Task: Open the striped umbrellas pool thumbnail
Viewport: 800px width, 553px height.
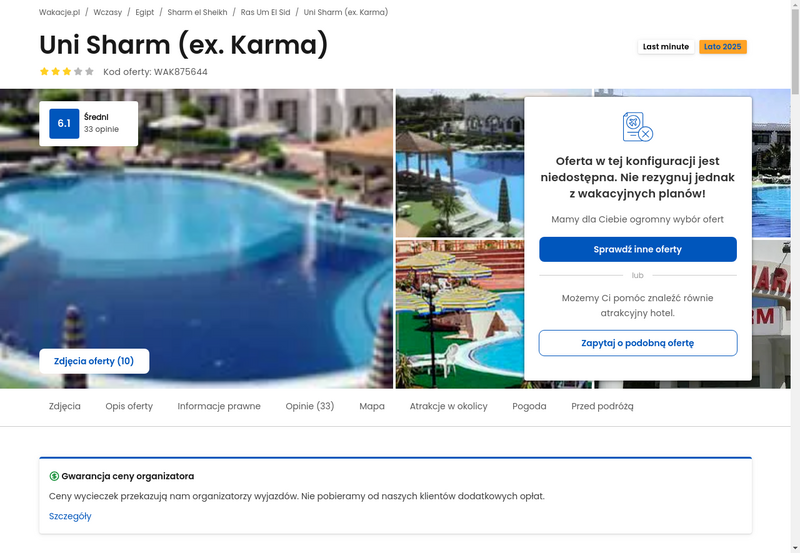Action: [460, 314]
